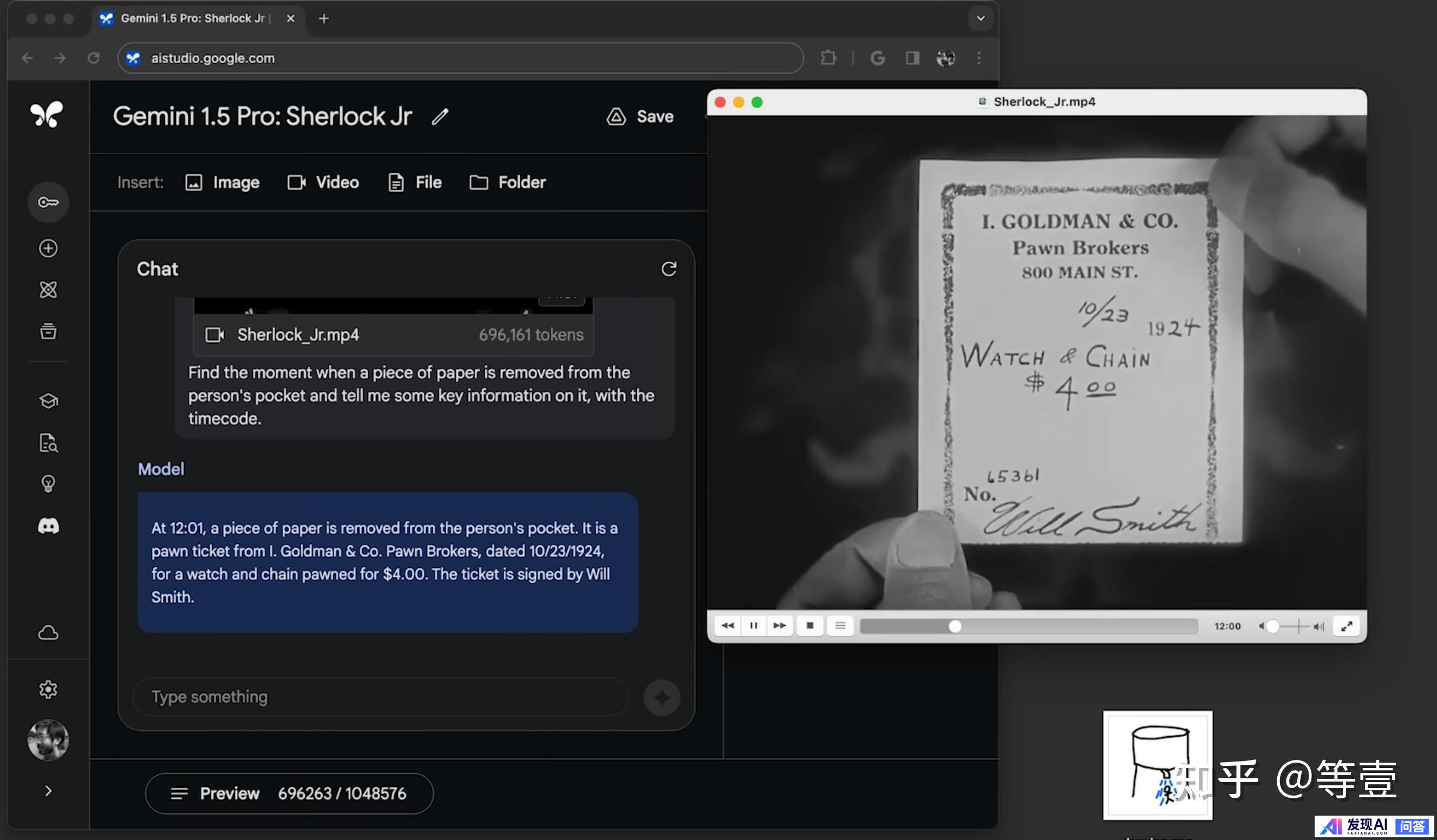Open the library stack sidebar icon
1437x840 pixels.
[48, 331]
